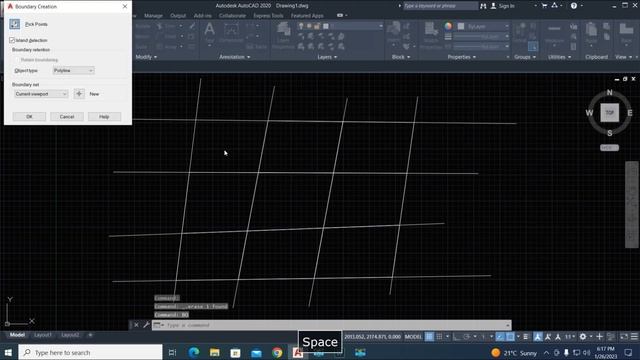Toggle the Island detection checkbox
640x360 pixels.
12,40
